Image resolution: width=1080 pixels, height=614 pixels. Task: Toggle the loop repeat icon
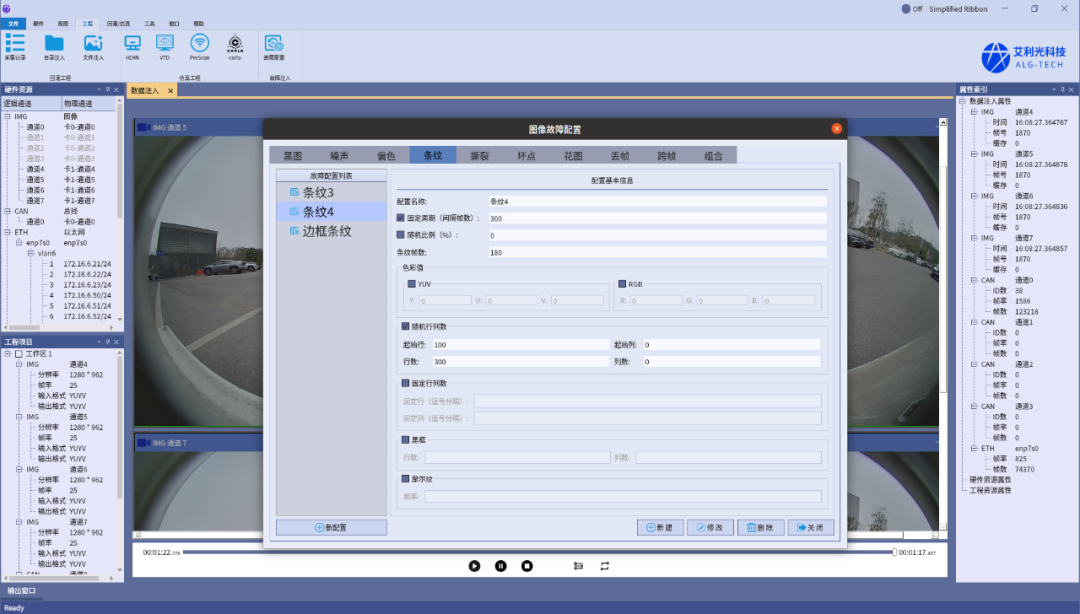click(605, 566)
